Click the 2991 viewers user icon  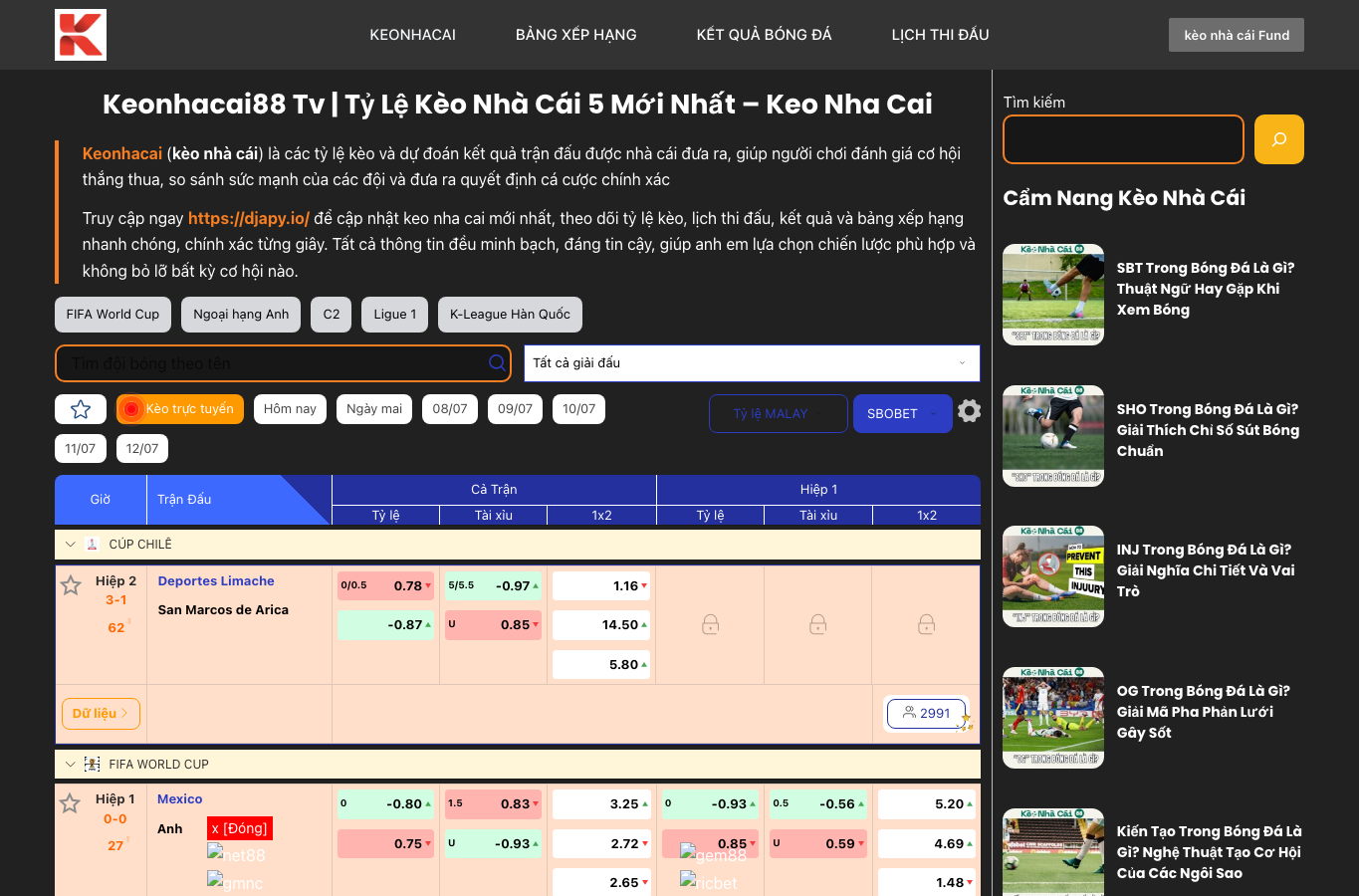pyautogui.click(x=909, y=713)
